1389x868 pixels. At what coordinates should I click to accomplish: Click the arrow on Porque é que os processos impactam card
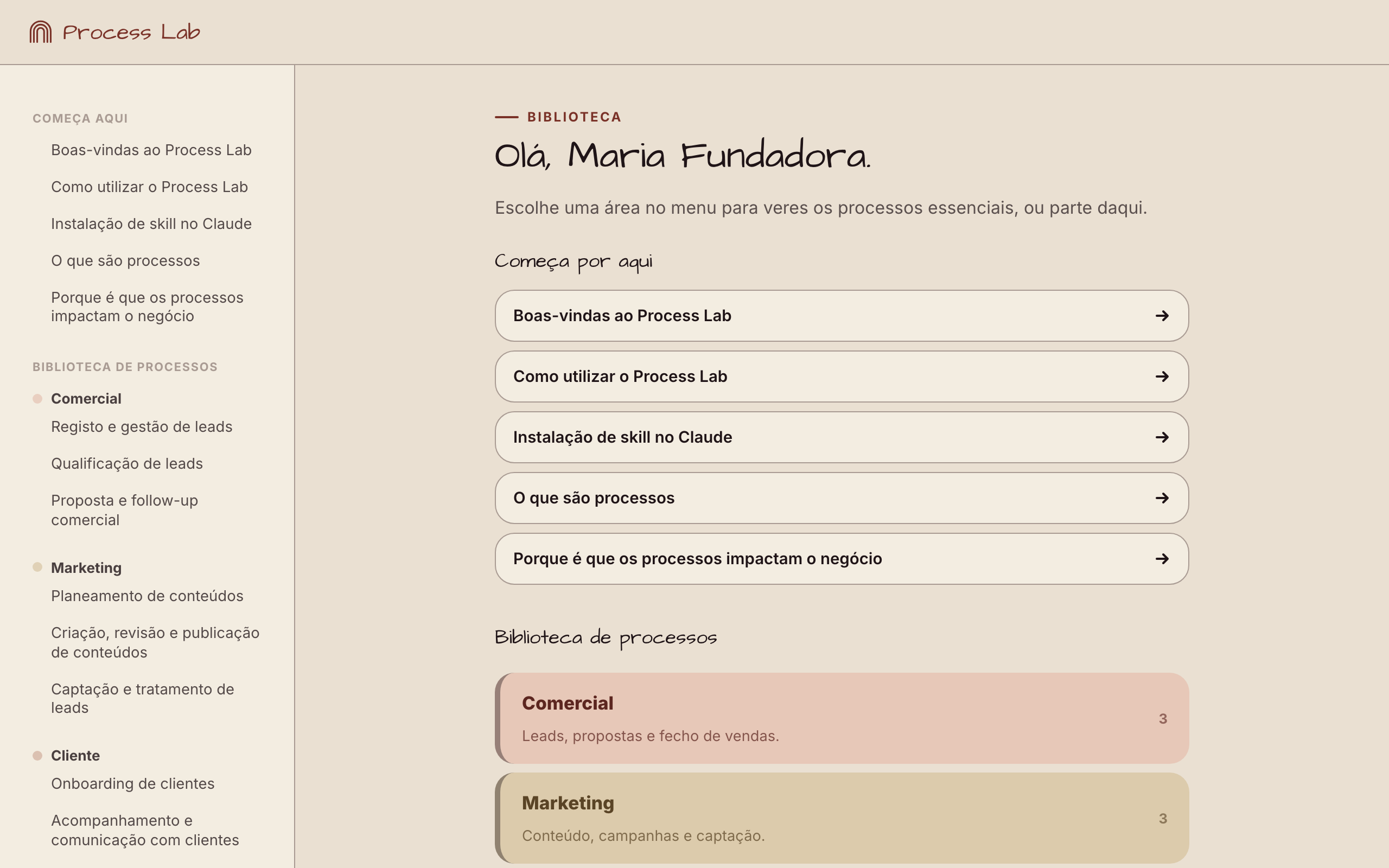(1162, 559)
